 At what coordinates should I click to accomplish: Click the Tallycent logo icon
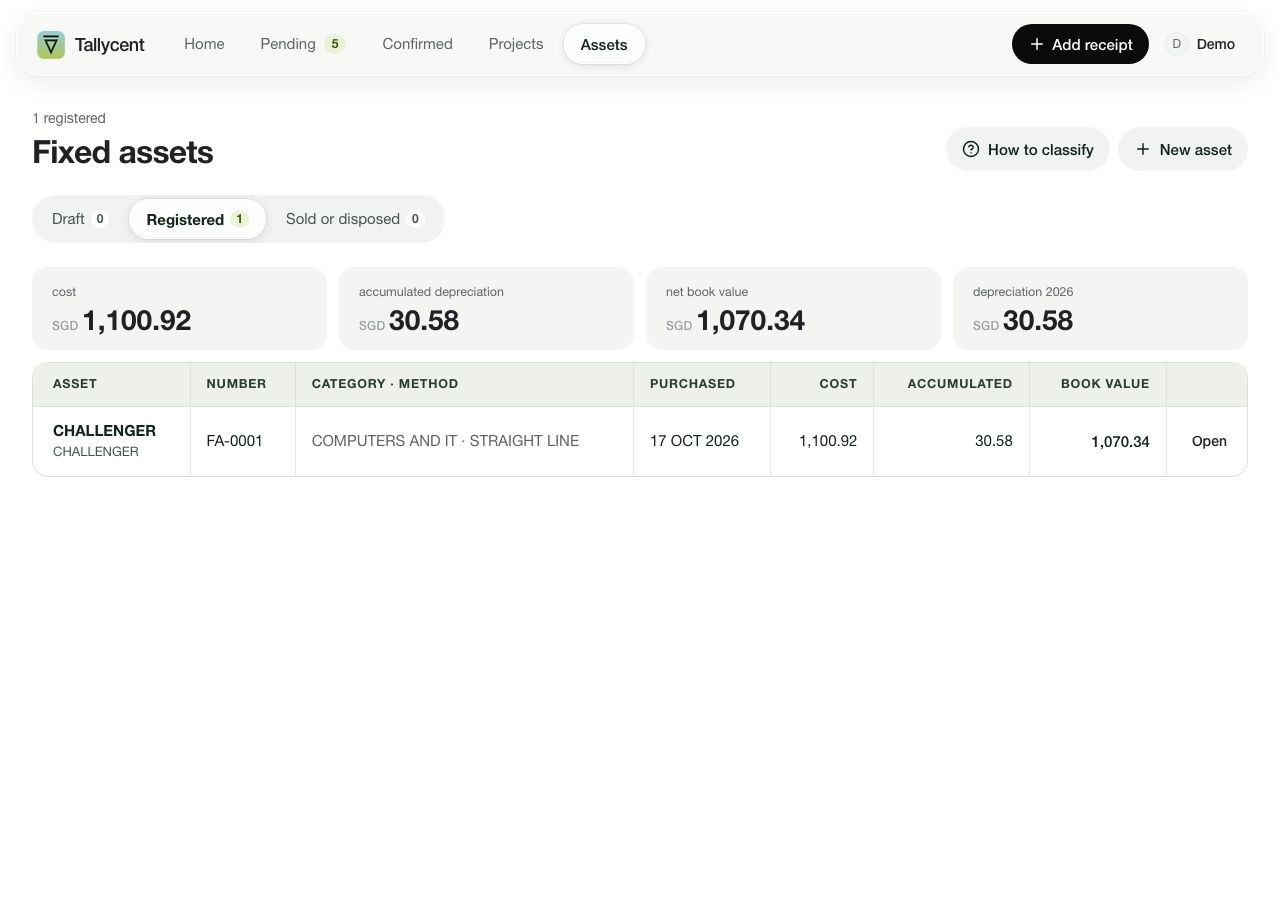[x=51, y=44]
